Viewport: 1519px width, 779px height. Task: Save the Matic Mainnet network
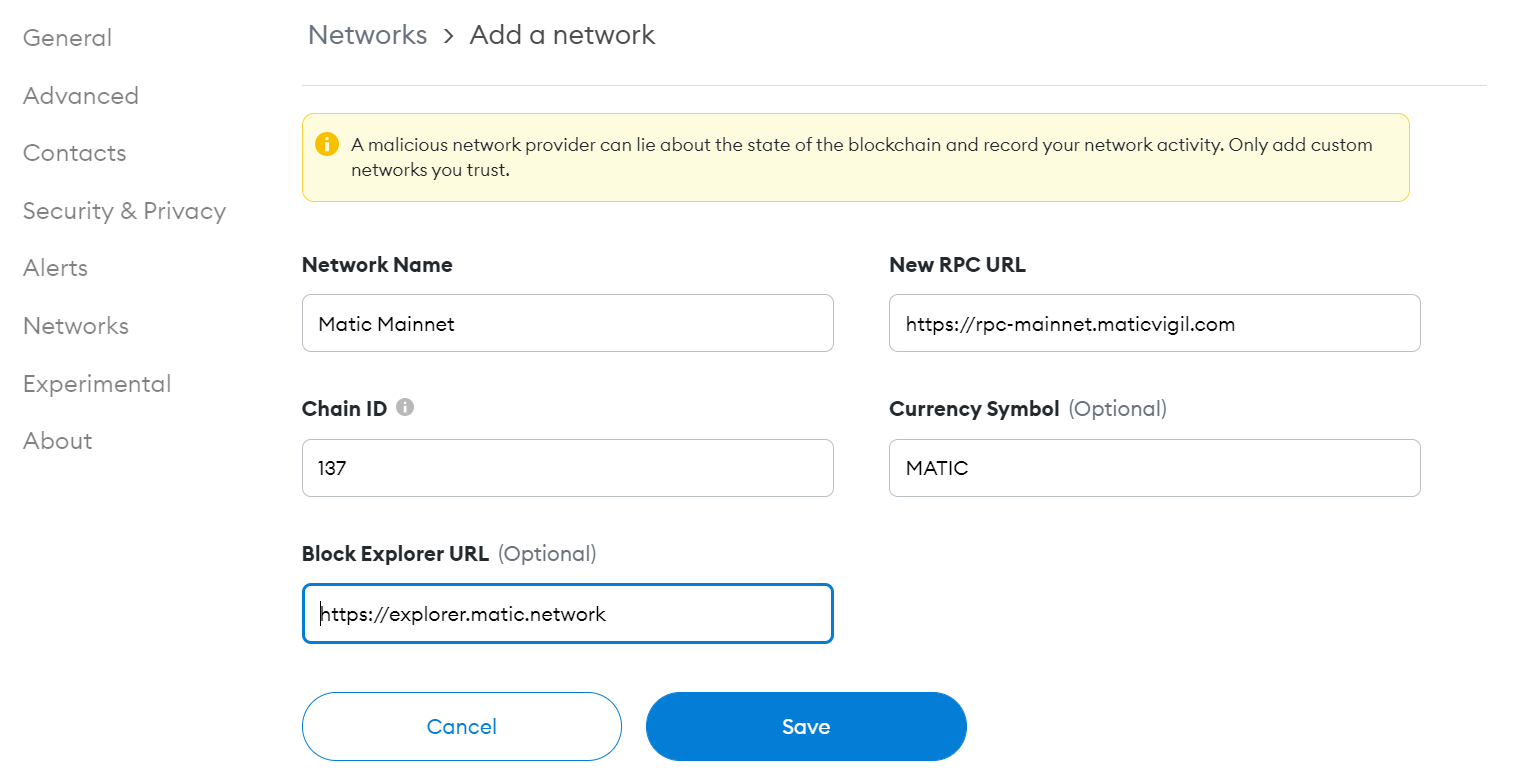[x=806, y=726]
